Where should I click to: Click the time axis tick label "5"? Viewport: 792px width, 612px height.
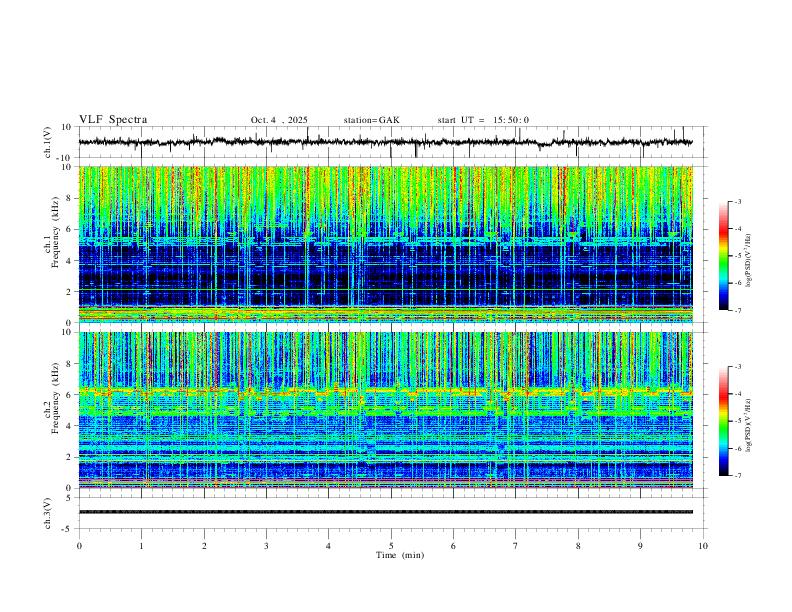click(391, 546)
